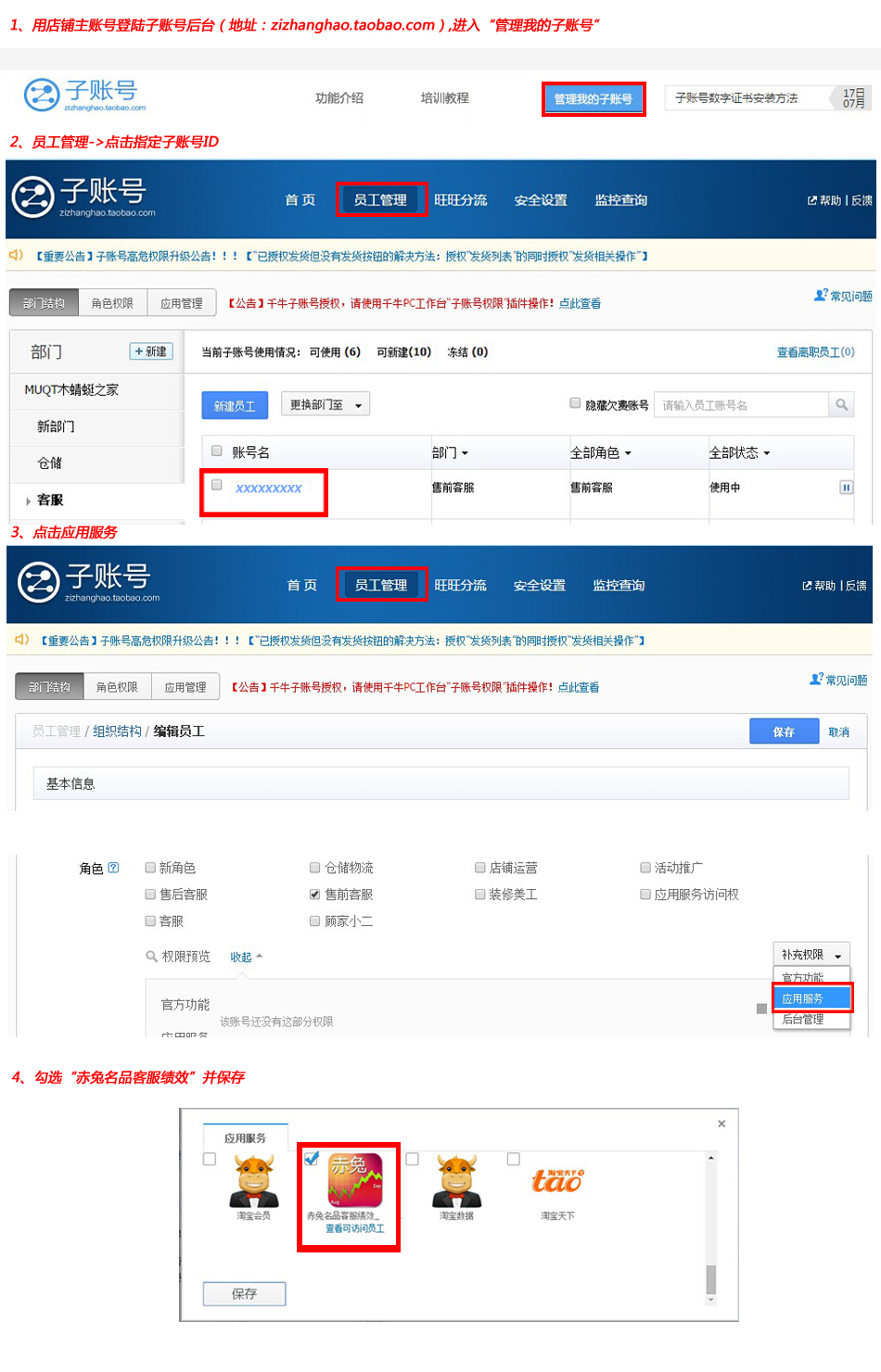Click the 新建员工 button
Viewport: 881px width, 1372px height.
[235, 406]
